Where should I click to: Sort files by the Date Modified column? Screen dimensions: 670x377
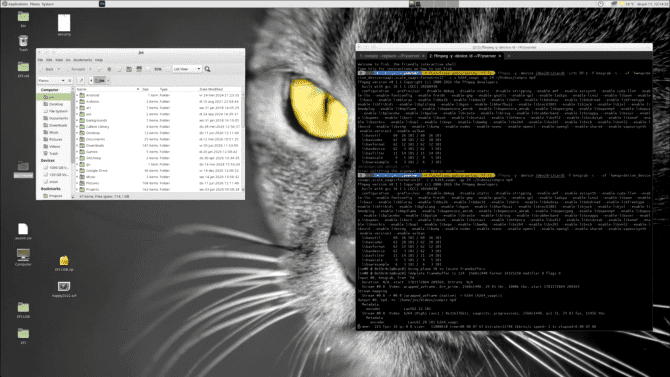tap(219, 89)
